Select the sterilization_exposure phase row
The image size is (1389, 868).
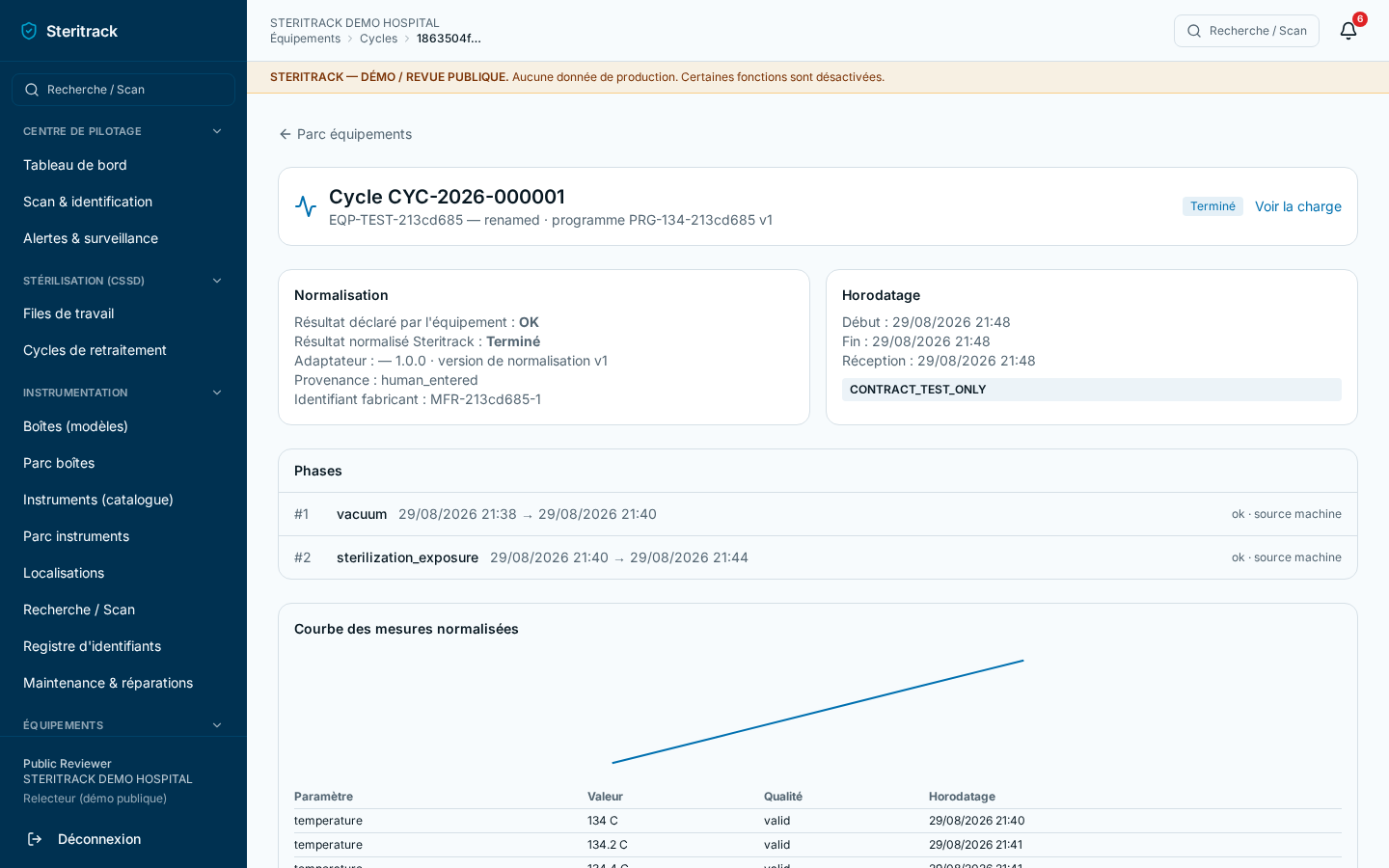point(818,557)
